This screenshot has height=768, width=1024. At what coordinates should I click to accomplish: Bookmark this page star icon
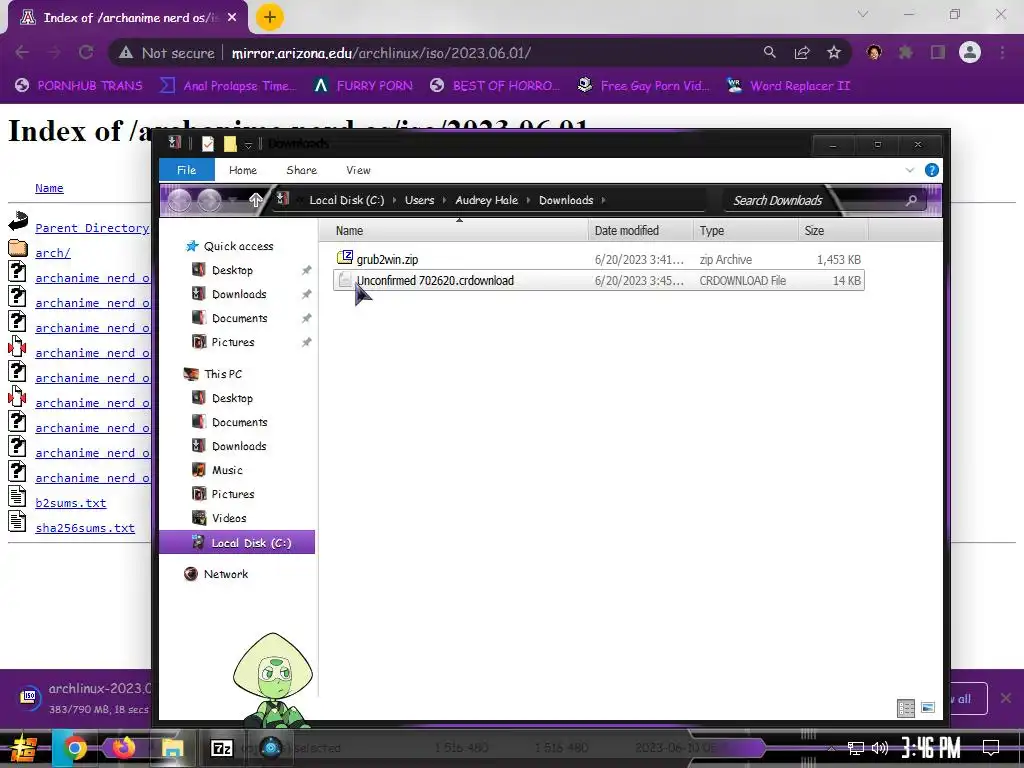pos(834,53)
